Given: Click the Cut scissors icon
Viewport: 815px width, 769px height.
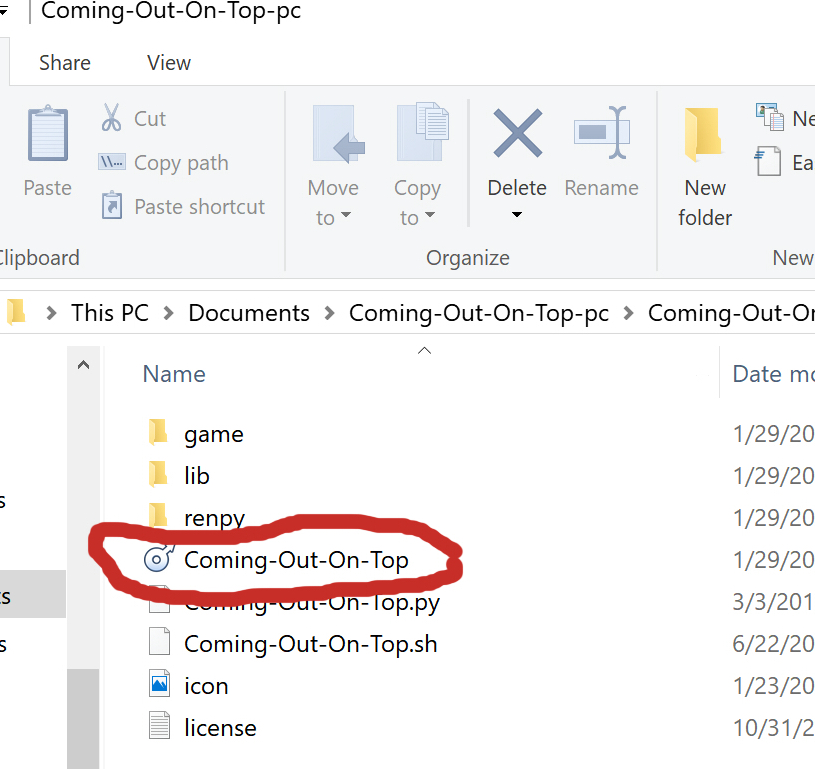Looking at the screenshot, I should (111, 118).
